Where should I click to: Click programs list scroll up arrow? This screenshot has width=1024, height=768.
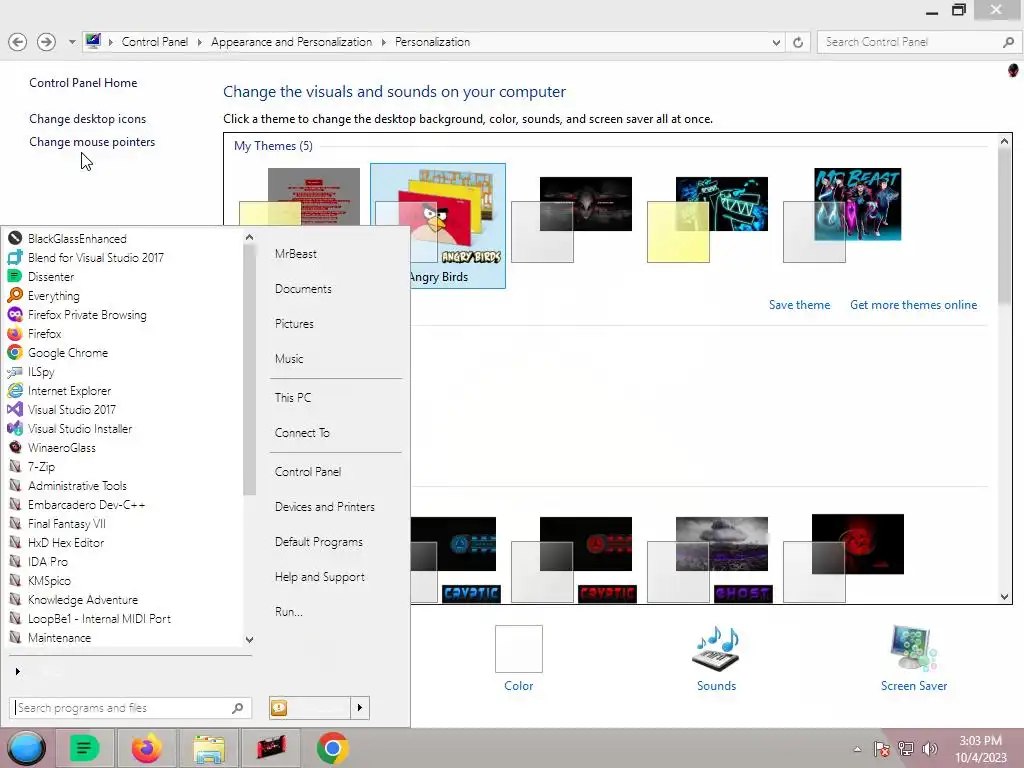point(249,238)
